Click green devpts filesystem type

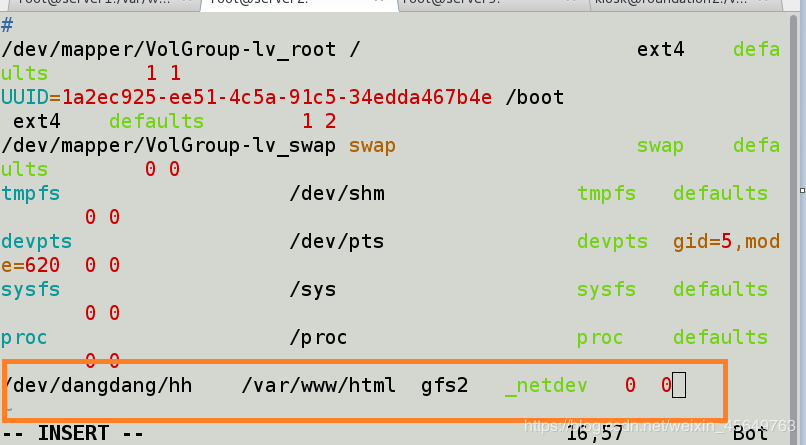click(x=612, y=242)
